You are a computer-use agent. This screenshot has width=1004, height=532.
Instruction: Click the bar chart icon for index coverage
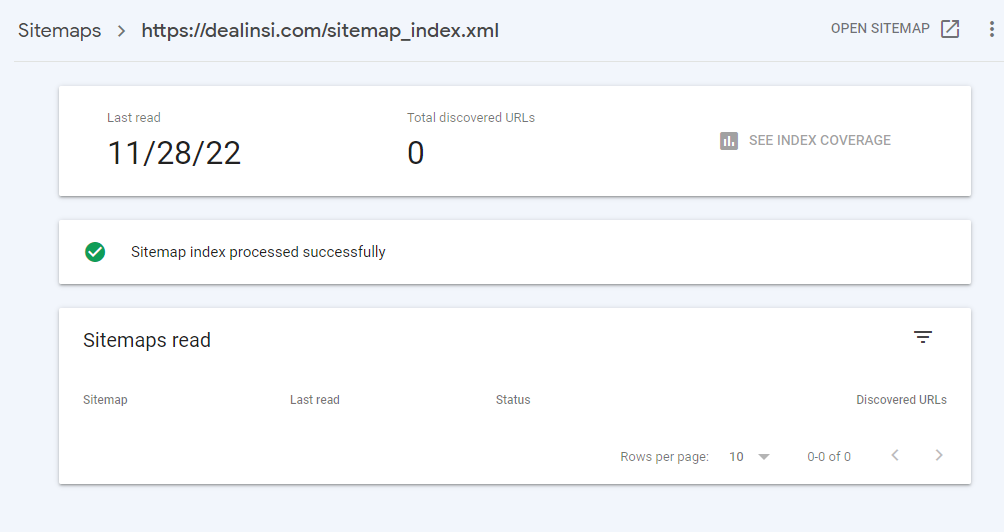(729, 141)
